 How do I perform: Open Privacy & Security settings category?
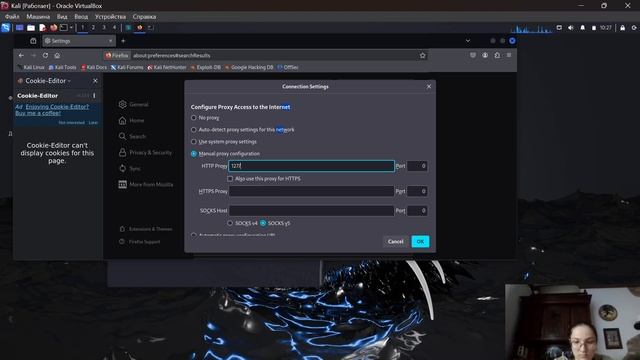(x=145, y=152)
